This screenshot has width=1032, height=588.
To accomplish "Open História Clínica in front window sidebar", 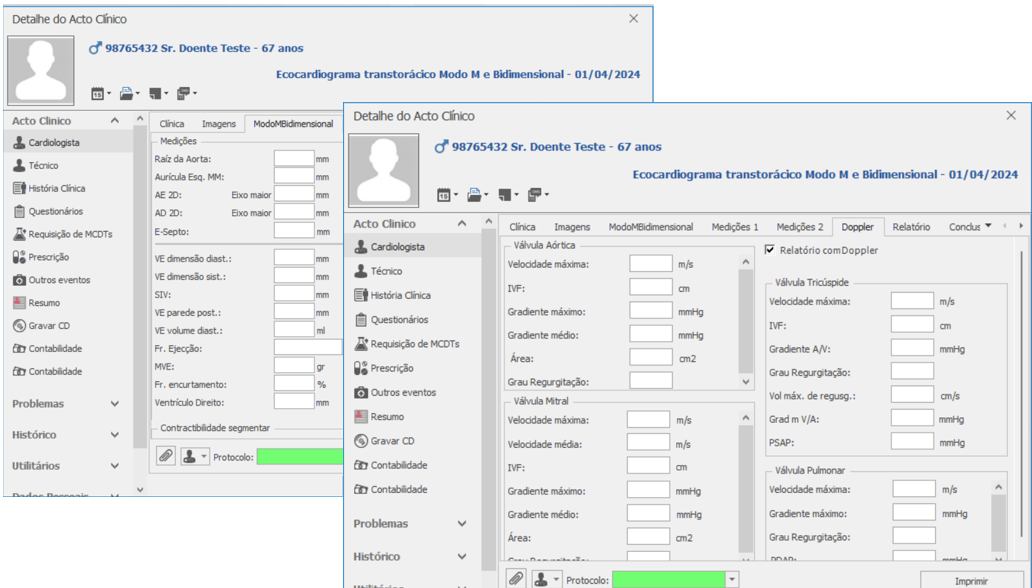I will [361, 295].
